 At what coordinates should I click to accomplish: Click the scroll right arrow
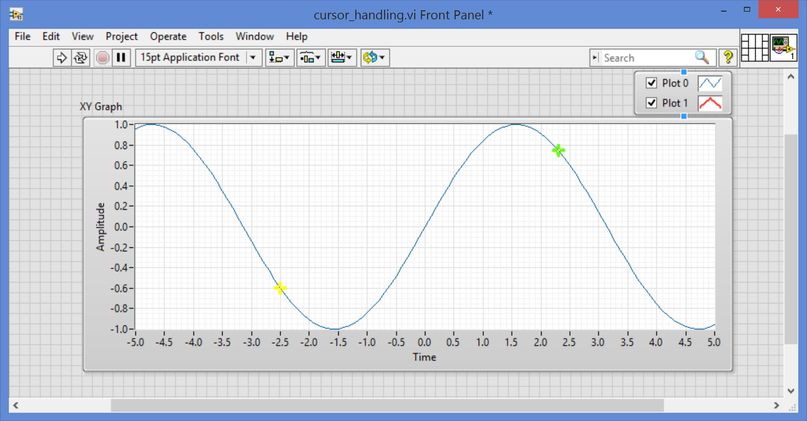pyautogui.click(x=777, y=406)
